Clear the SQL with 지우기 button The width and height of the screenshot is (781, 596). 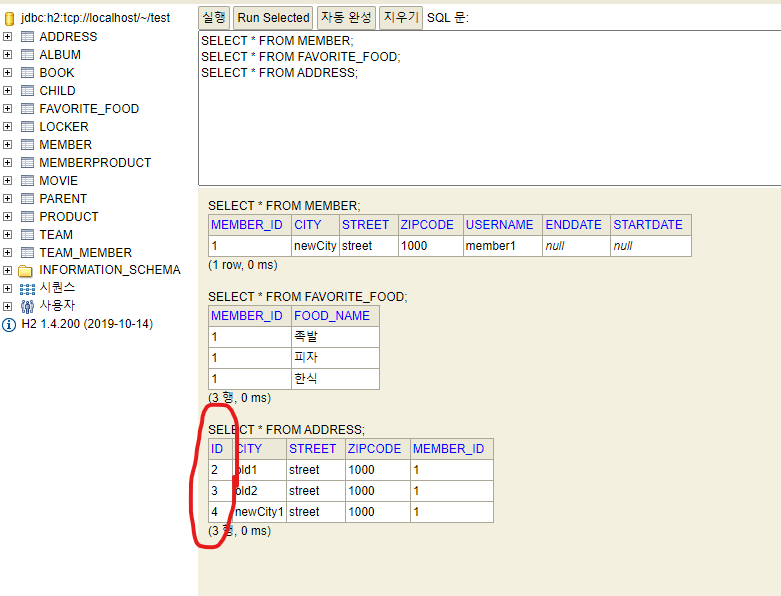(x=401, y=18)
